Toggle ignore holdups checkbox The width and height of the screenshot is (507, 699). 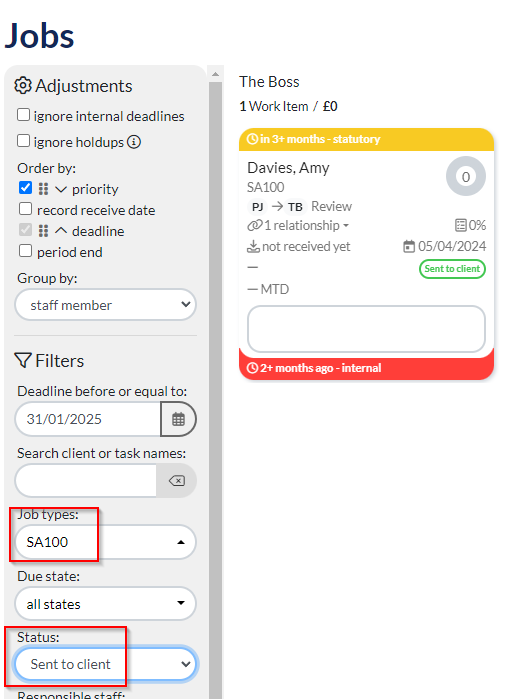pos(23,141)
